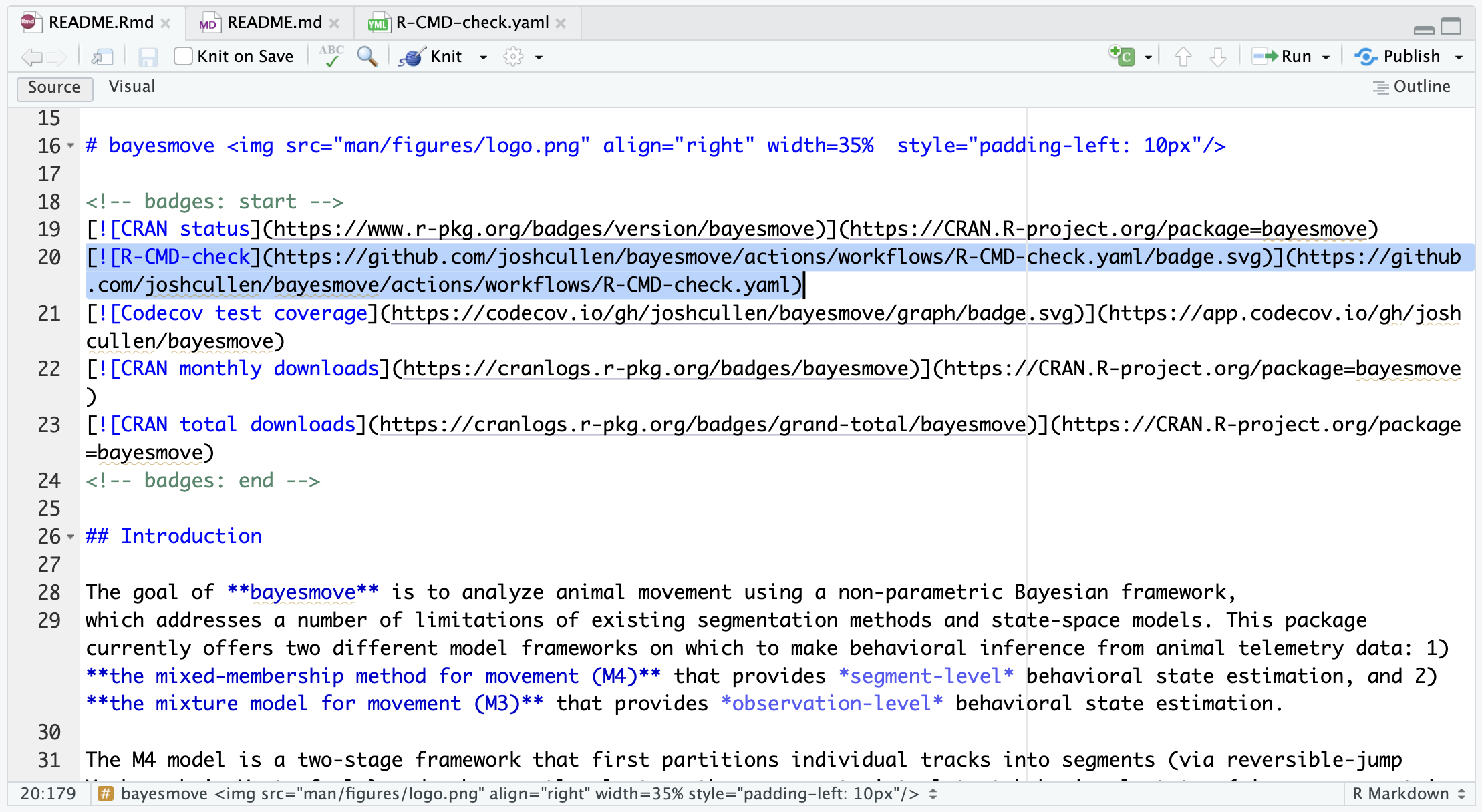The height and width of the screenshot is (812, 1482).
Task: Expand Knit options dropdown arrow
Action: pos(483,57)
